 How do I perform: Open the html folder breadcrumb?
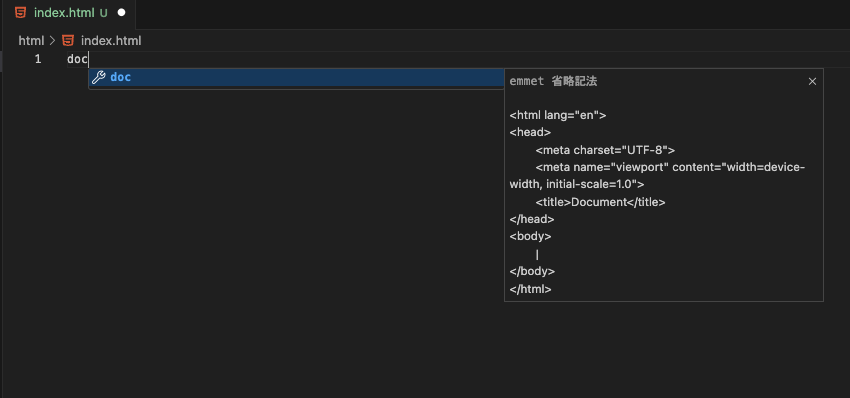coord(31,41)
